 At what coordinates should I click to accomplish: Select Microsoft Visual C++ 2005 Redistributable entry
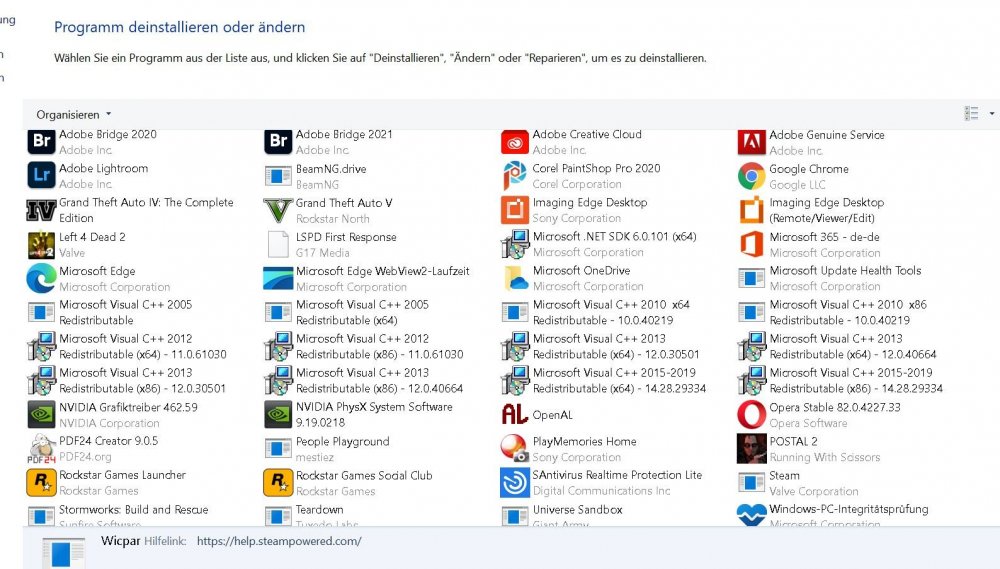click(110, 313)
